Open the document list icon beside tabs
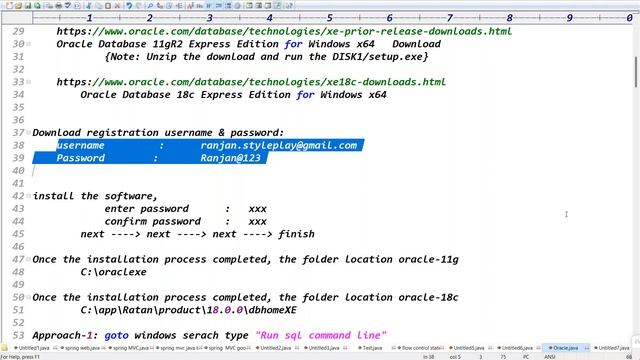Screen dimensions: 640x360 click(x=4, y=348)
